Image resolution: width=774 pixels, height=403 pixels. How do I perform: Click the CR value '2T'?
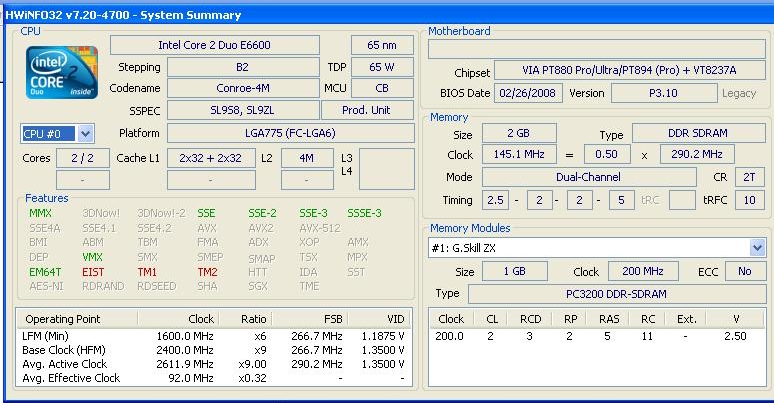[x=750, y=177]
